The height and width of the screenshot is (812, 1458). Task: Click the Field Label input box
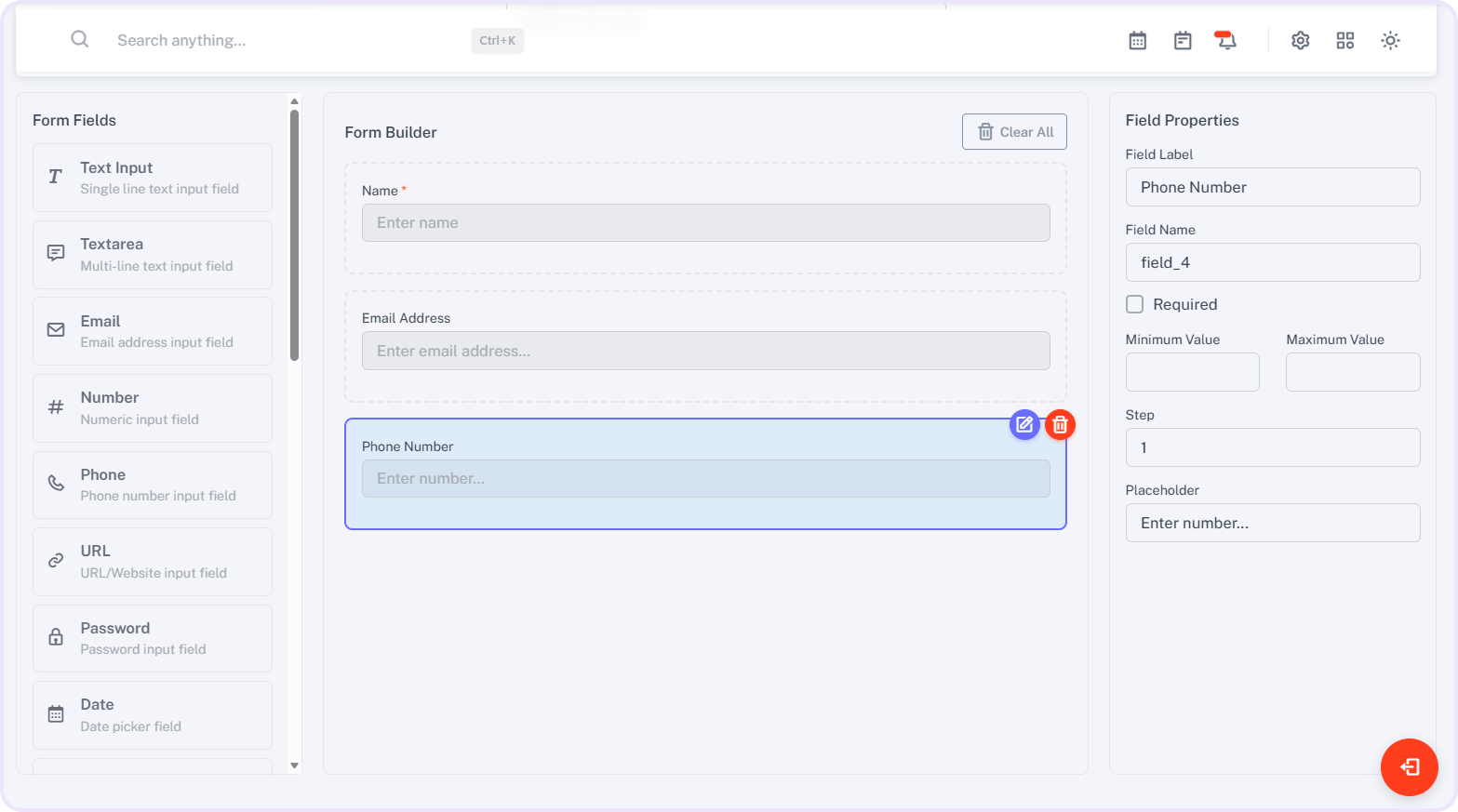pos(1272,187)
